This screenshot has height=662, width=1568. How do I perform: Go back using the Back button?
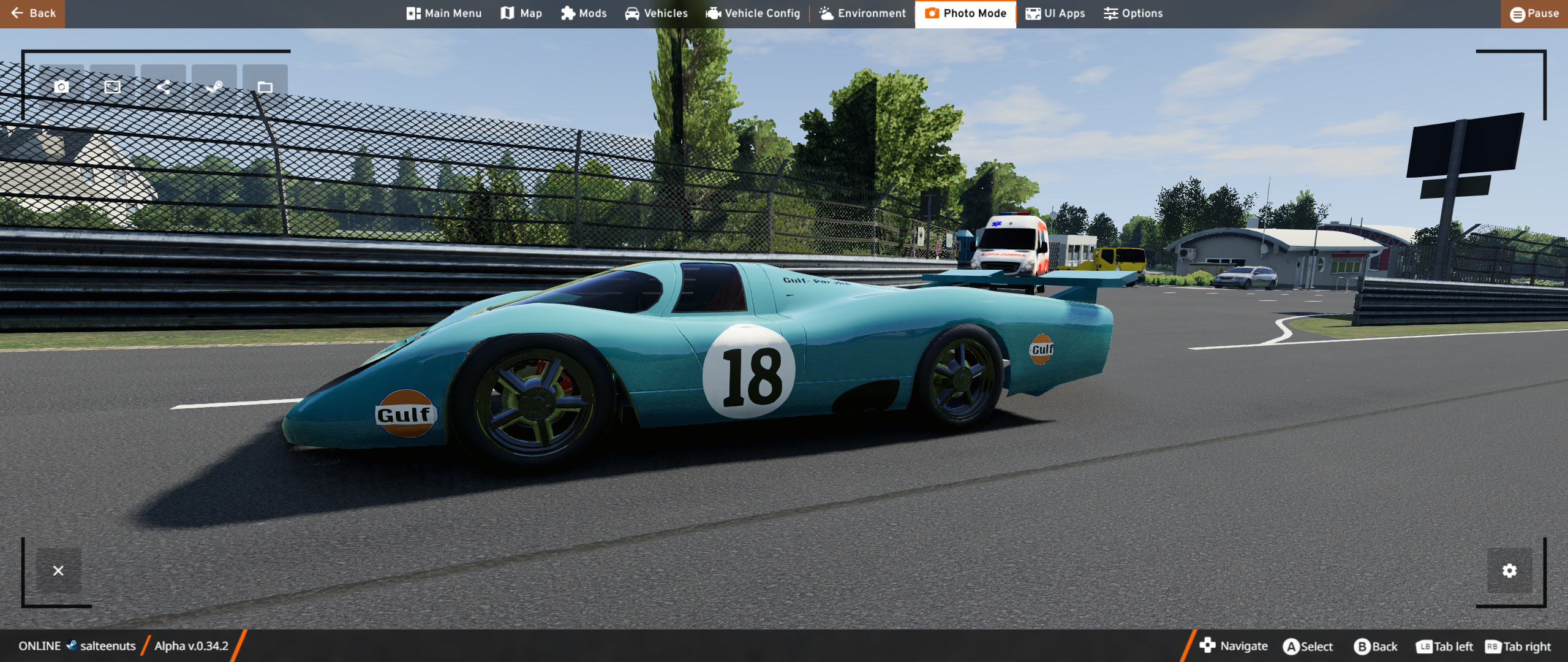[32, 13]
